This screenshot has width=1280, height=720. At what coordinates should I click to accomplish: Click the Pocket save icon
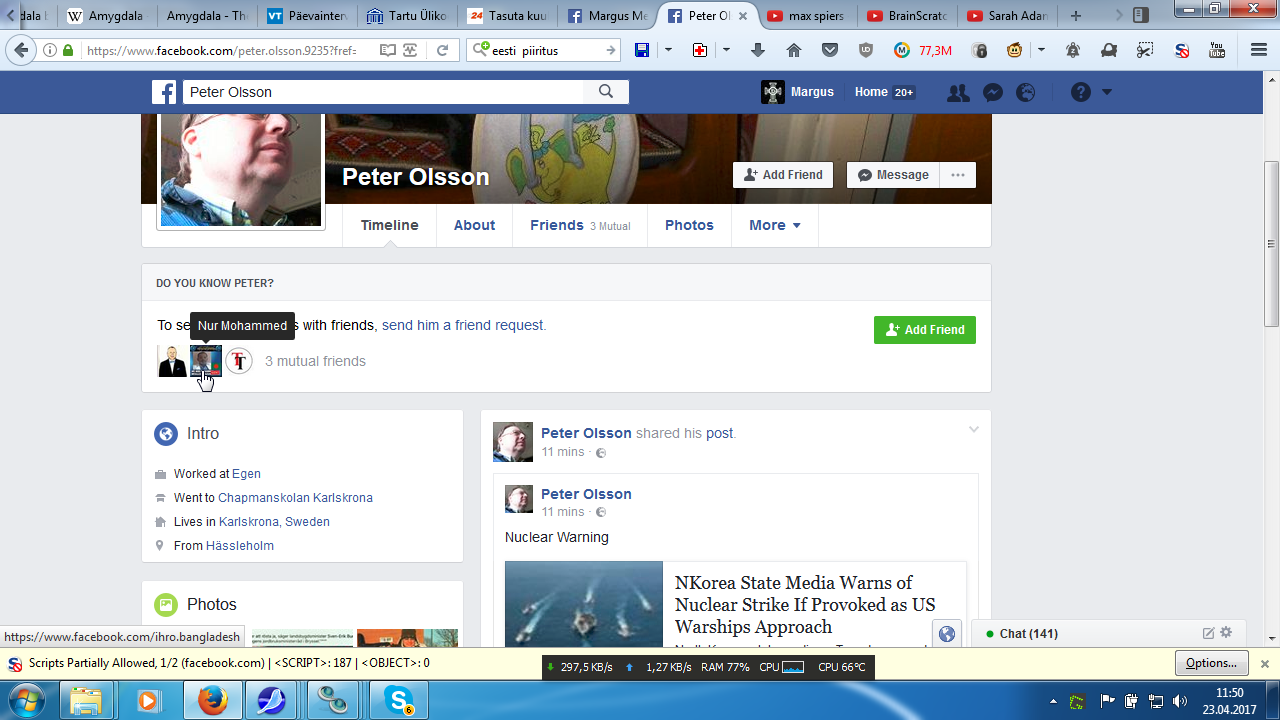[x=830, y=50]
